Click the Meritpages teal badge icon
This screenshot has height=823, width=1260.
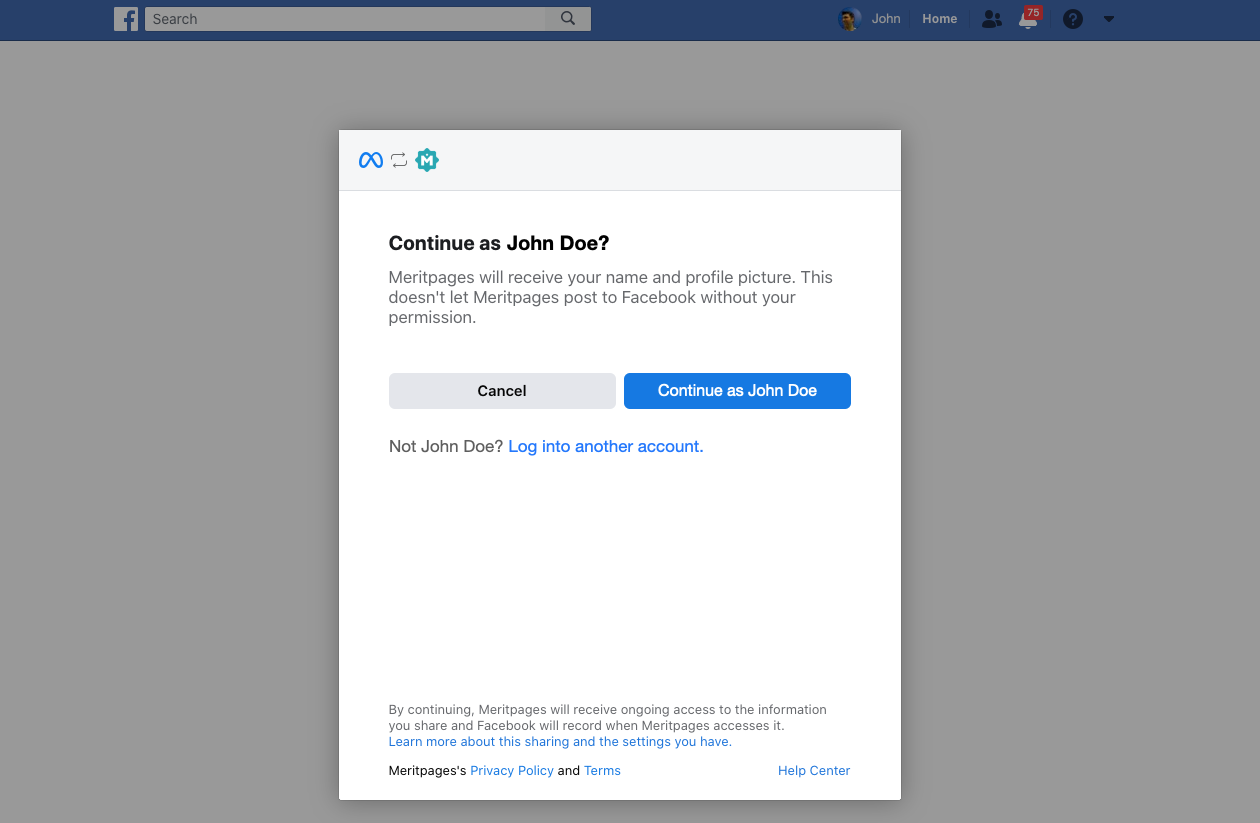point(427,160)
